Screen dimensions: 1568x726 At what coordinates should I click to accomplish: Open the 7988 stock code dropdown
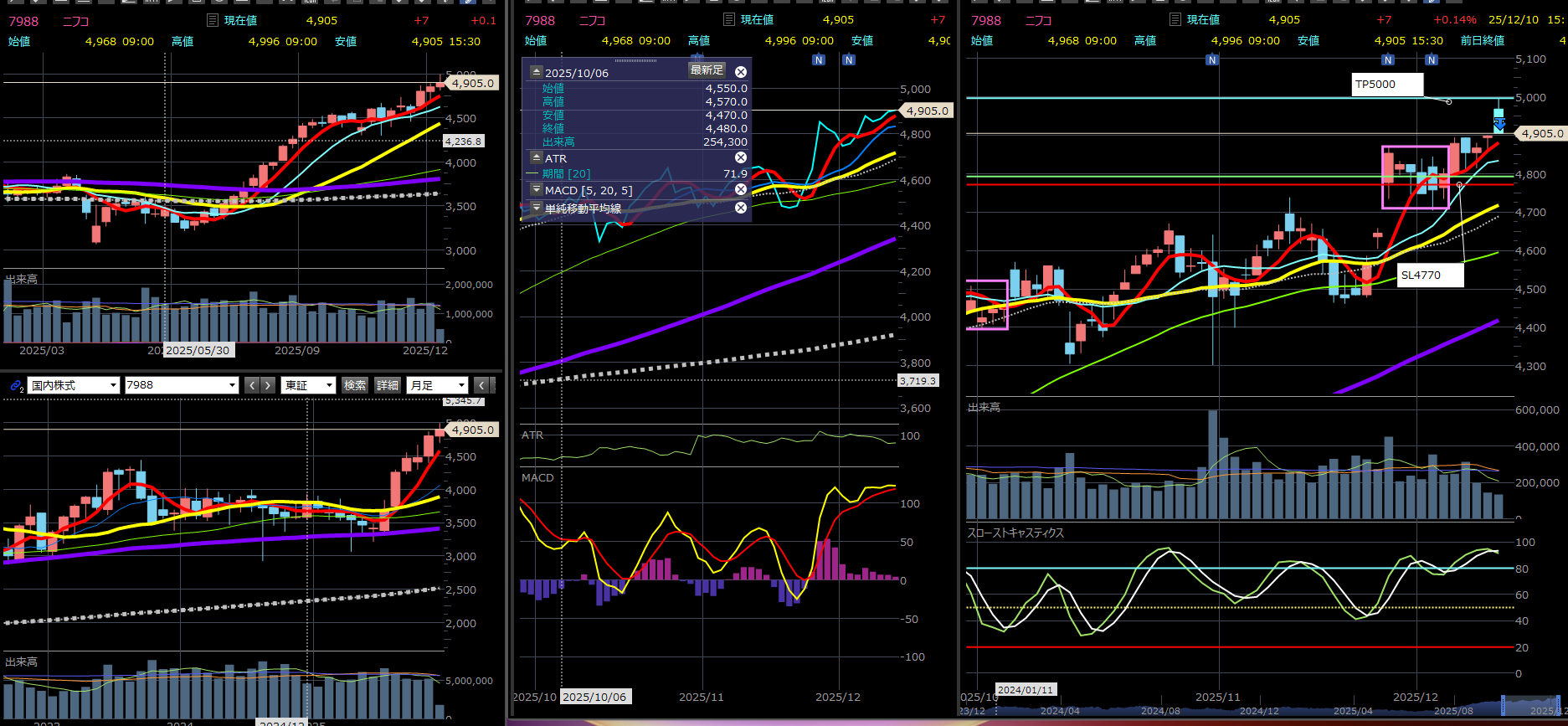(182, 385)
